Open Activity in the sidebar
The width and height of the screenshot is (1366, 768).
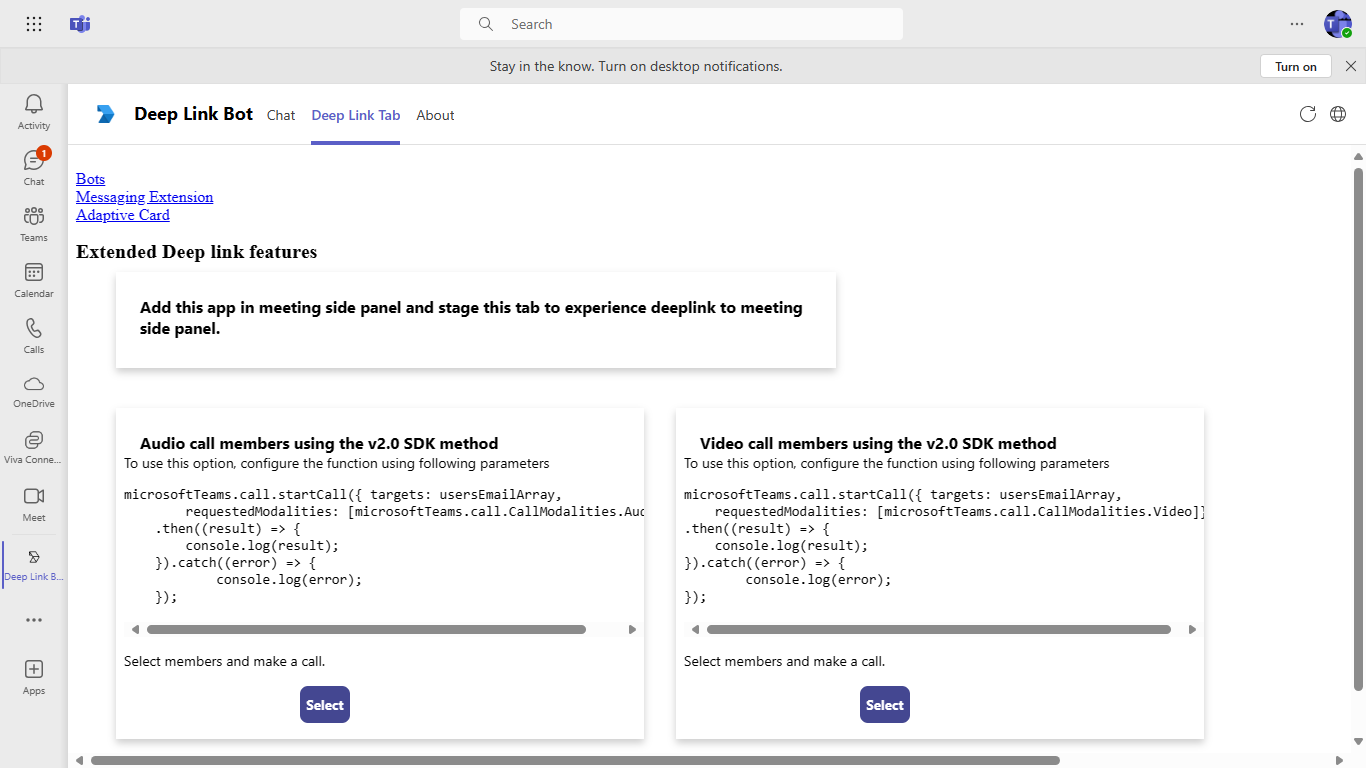34,111
